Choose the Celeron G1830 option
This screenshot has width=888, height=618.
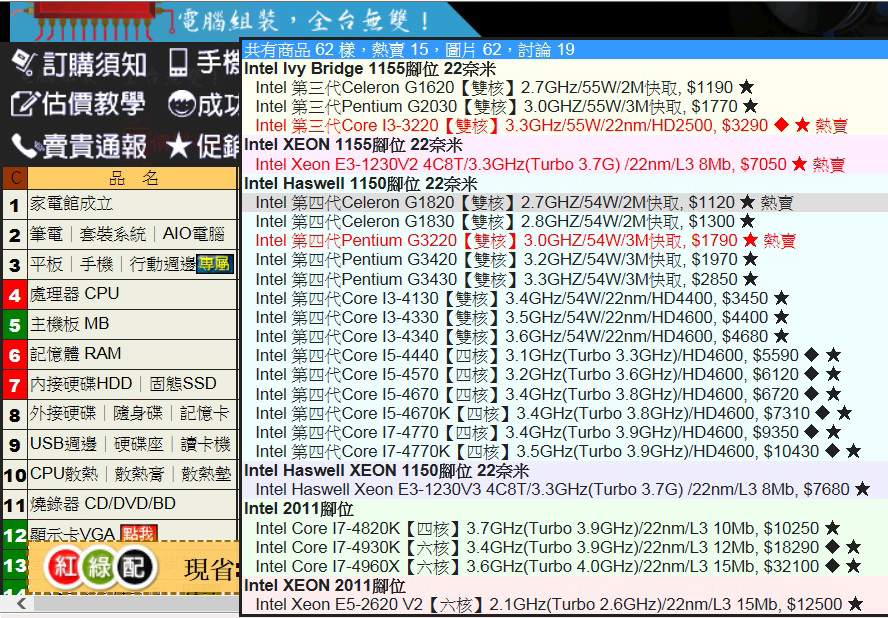pos(506,221)
